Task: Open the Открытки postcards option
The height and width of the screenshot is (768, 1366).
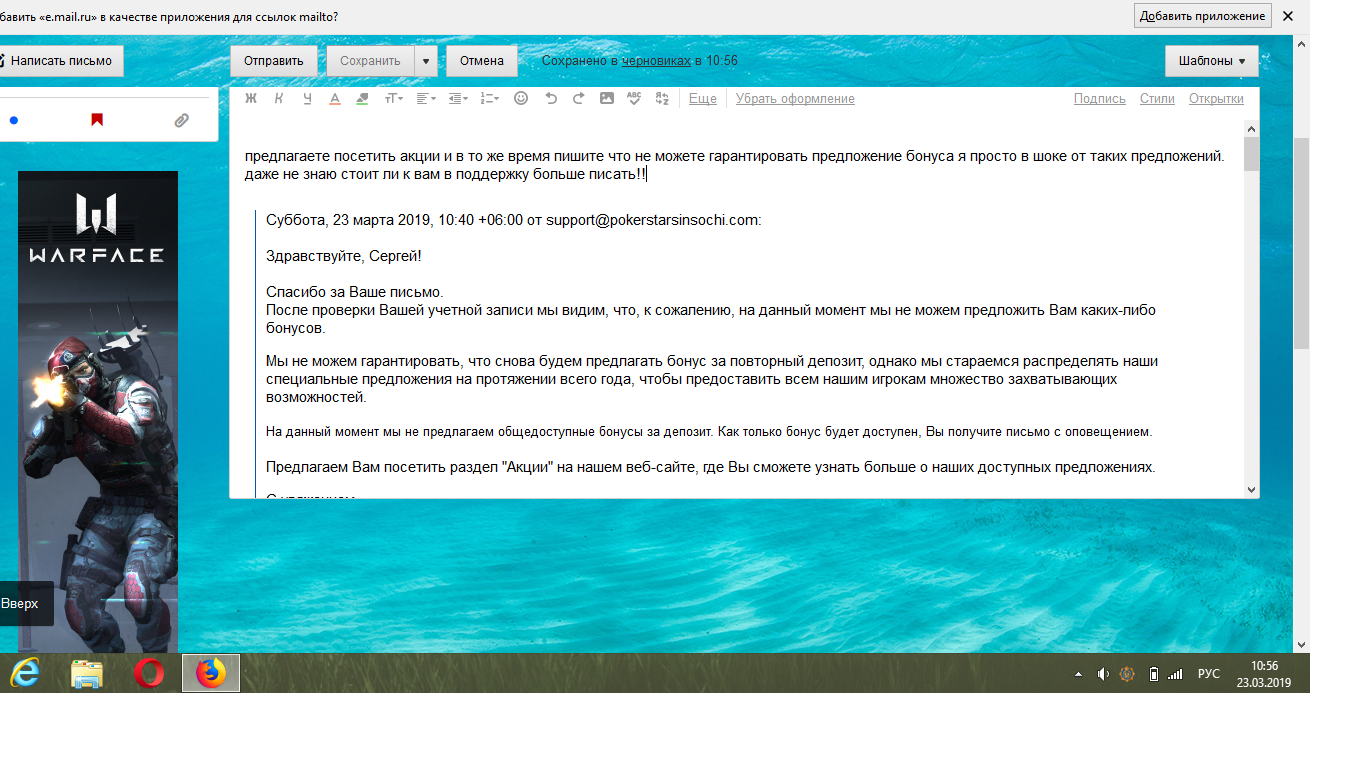Action: tap(1216, 99)
